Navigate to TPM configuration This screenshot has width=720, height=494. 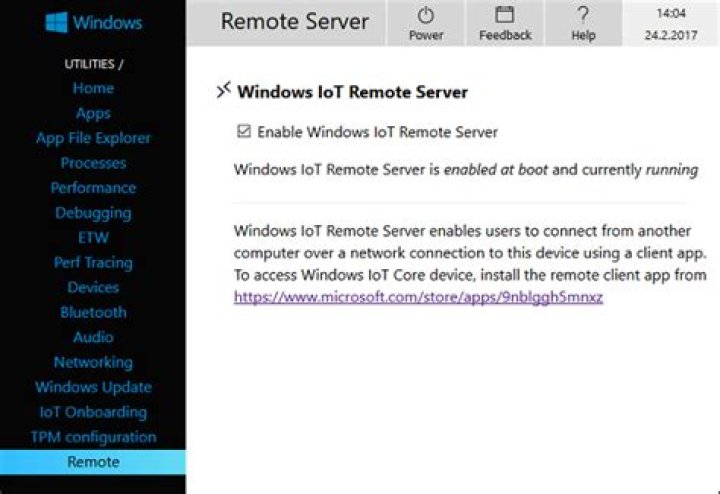coord(93,437)
